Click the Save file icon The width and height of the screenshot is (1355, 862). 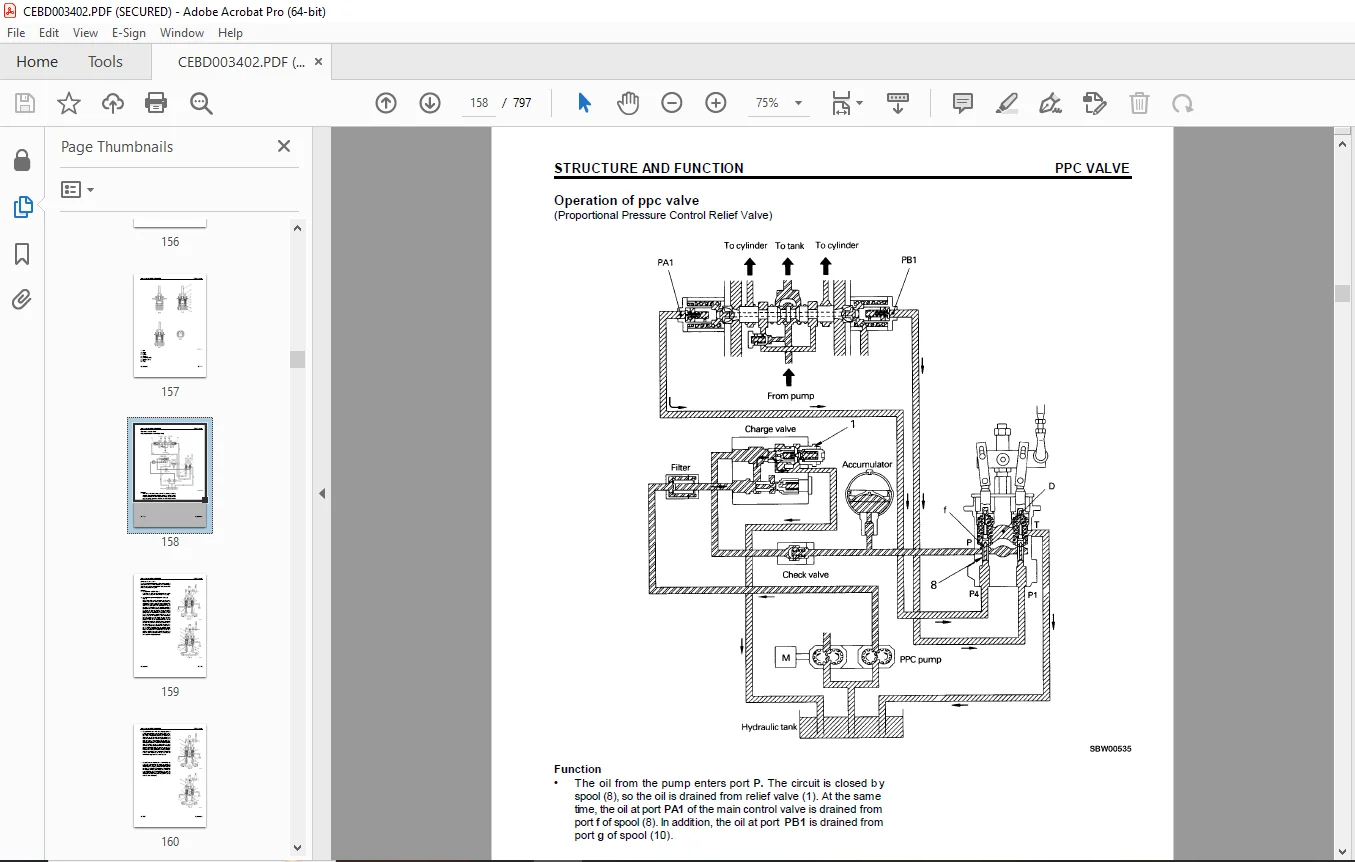coord(25,103)
